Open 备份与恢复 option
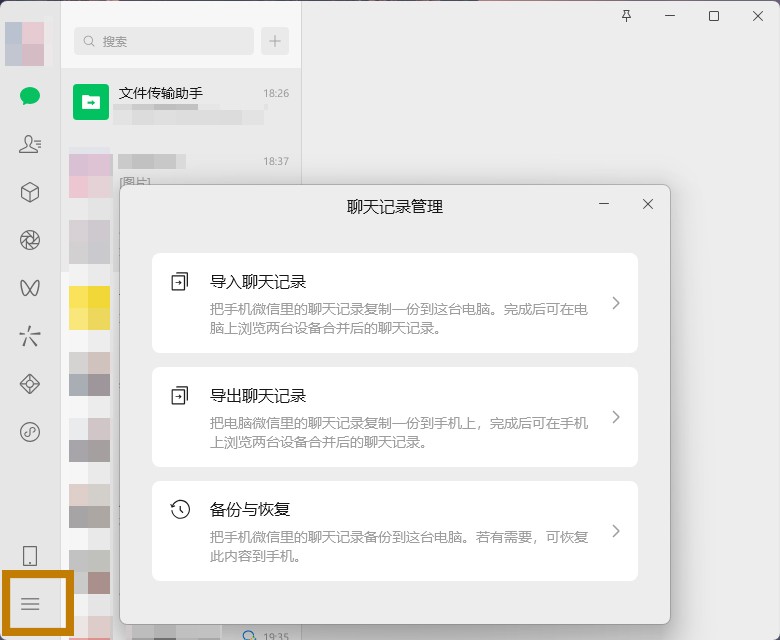780x640 pixels. click(x=395, y=531)
